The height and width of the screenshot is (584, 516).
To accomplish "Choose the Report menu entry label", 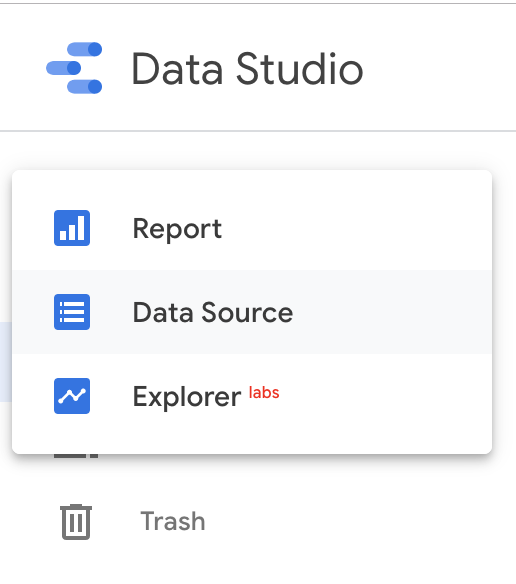I will pos(177,229).
